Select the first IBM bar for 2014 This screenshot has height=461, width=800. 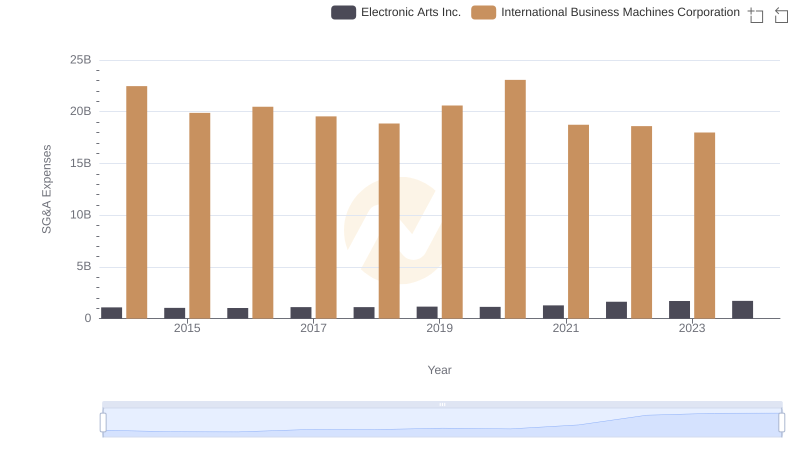137,202
